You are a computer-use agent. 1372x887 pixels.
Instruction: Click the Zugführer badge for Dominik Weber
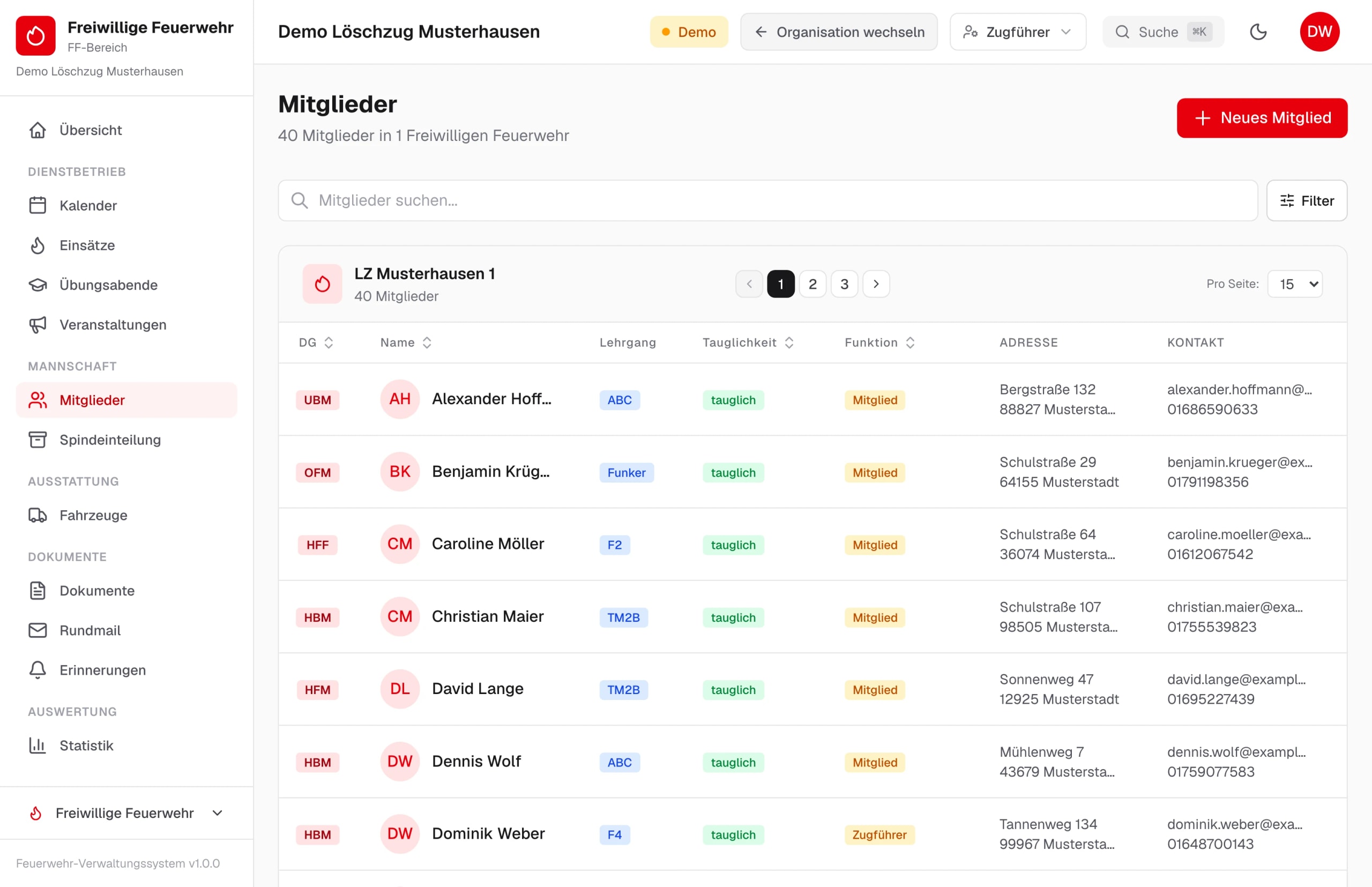click(x=879, y=834)
